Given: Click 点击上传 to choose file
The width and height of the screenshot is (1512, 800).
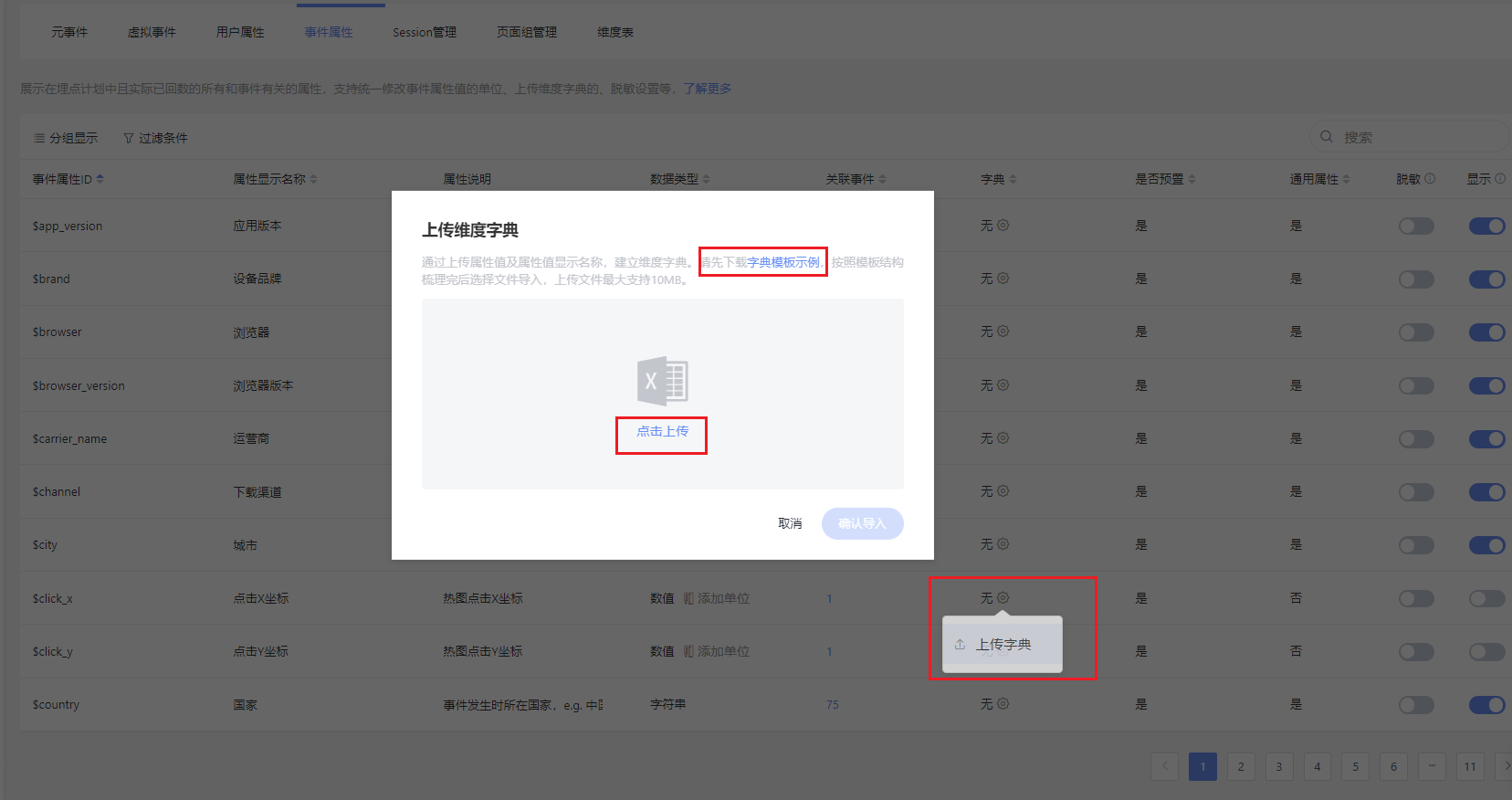Looking at the screenshot, I should (x=662, y=431).
